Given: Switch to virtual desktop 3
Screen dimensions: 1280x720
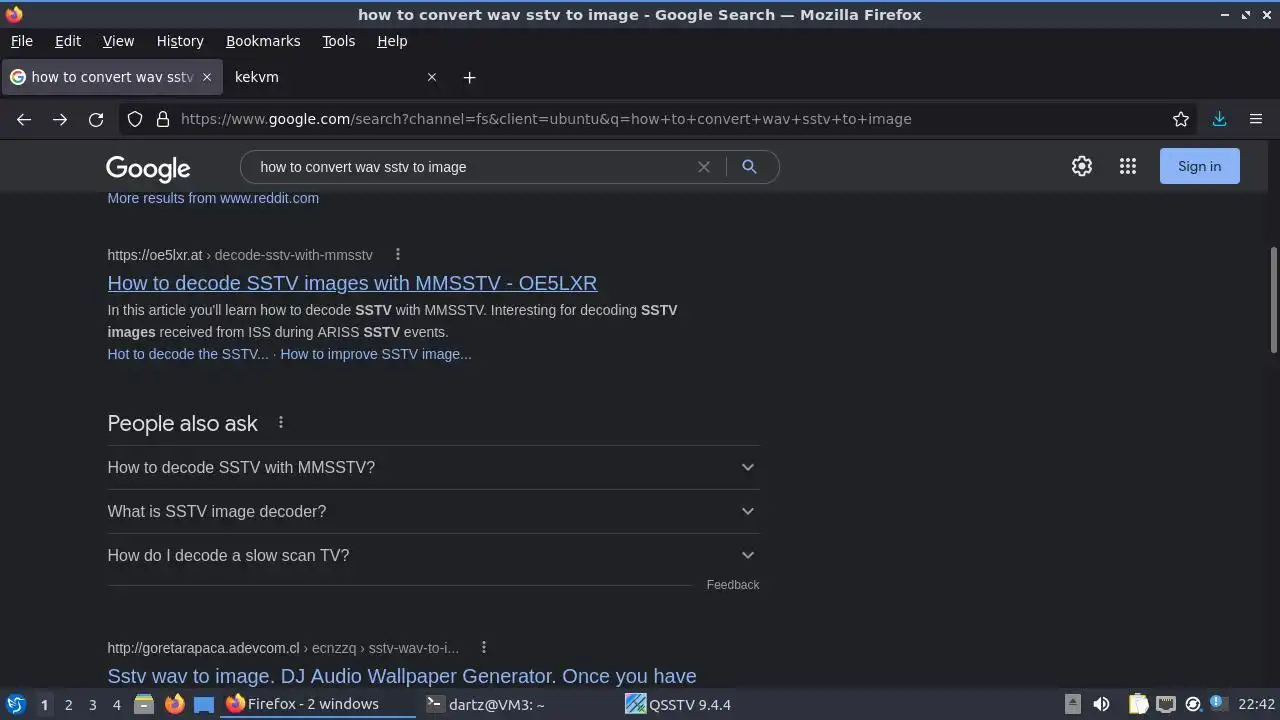Looking at the screenshot, I should pyautogui.click(x=92, y=704).
